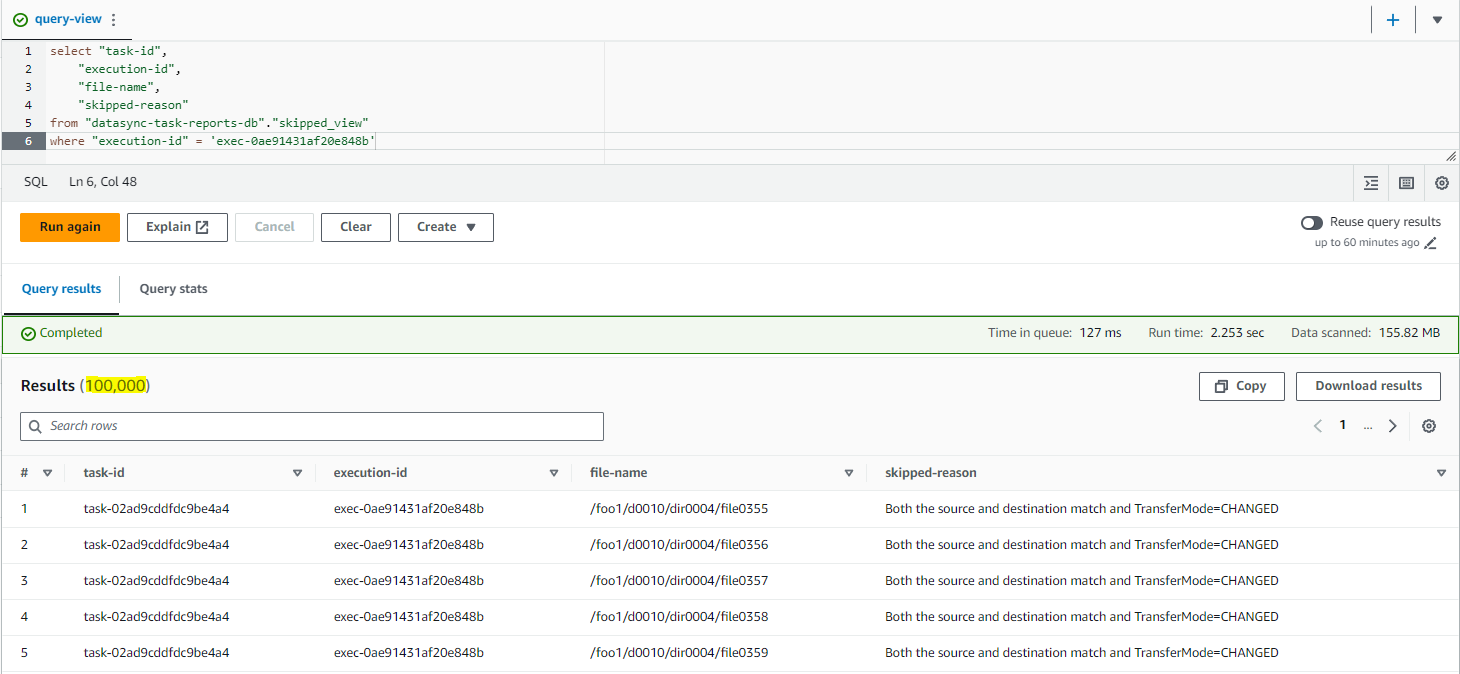Screen dimensions: 1460x674
Task: Edit reuse duration via the pencil icon
Action: pos(1431,242)
